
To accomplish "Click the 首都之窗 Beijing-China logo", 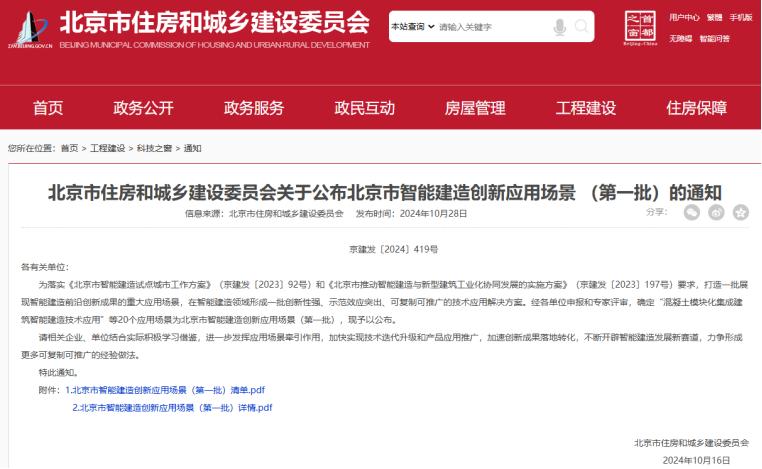I will [x=640, y=27].
